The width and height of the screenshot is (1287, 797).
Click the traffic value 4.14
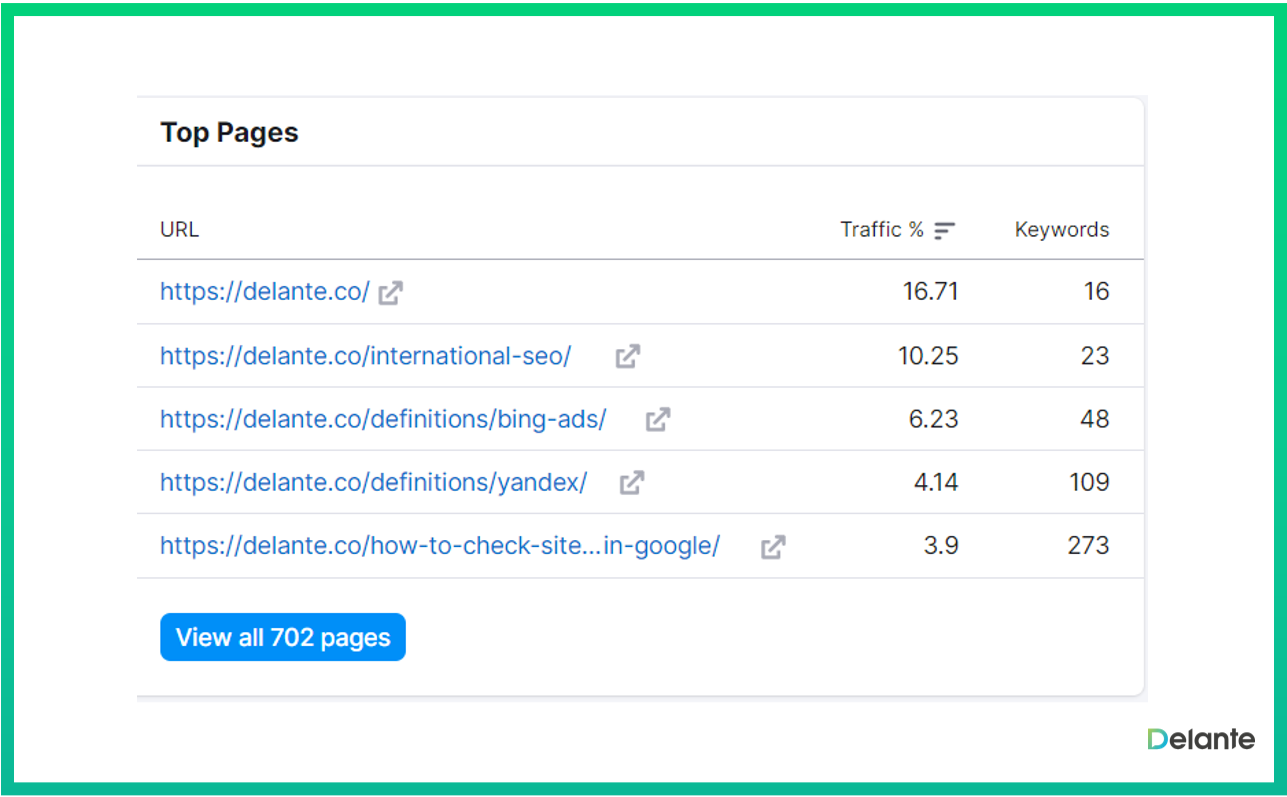tap(936, 482)
